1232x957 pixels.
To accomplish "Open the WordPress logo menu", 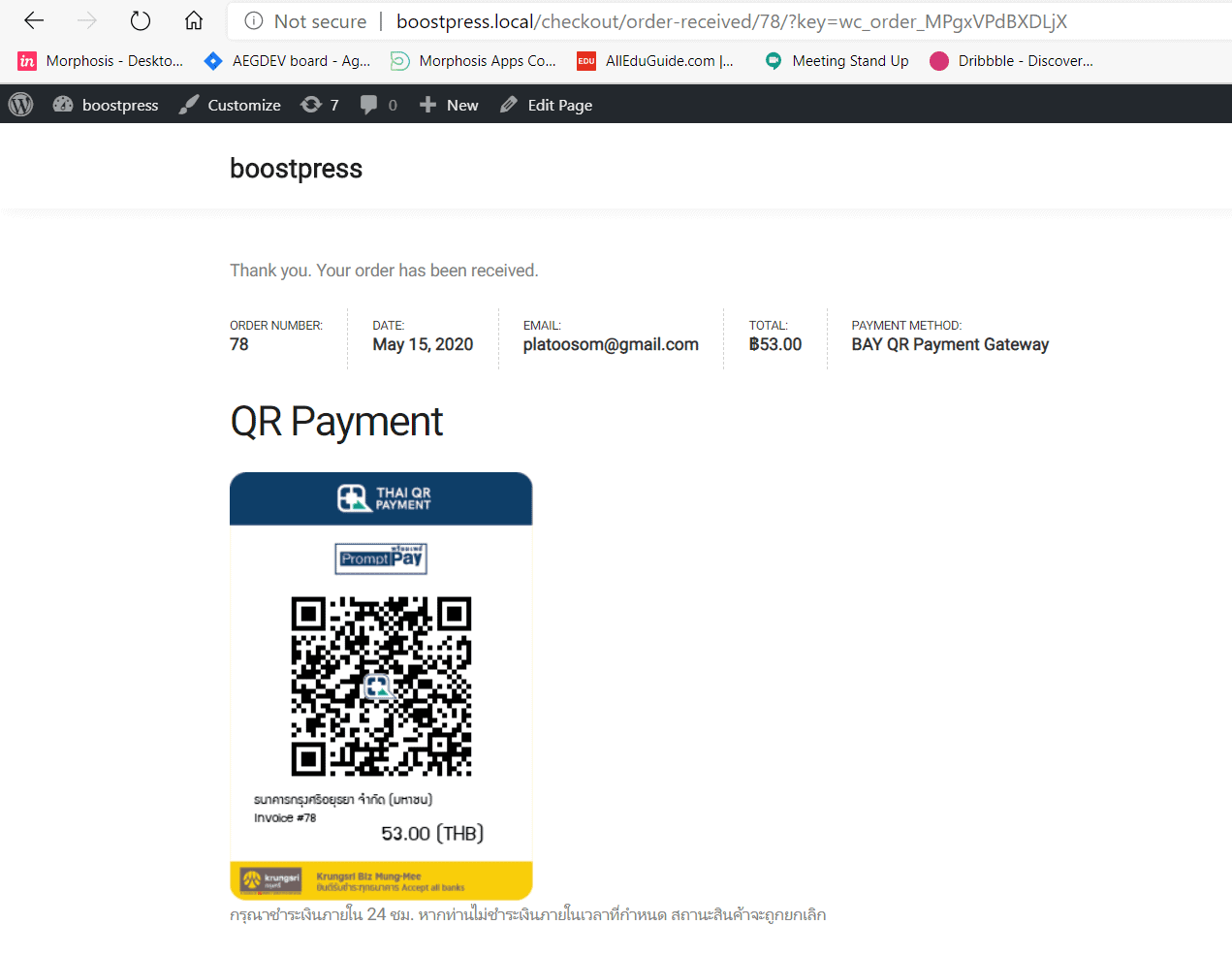I will (x=20, y=105).
